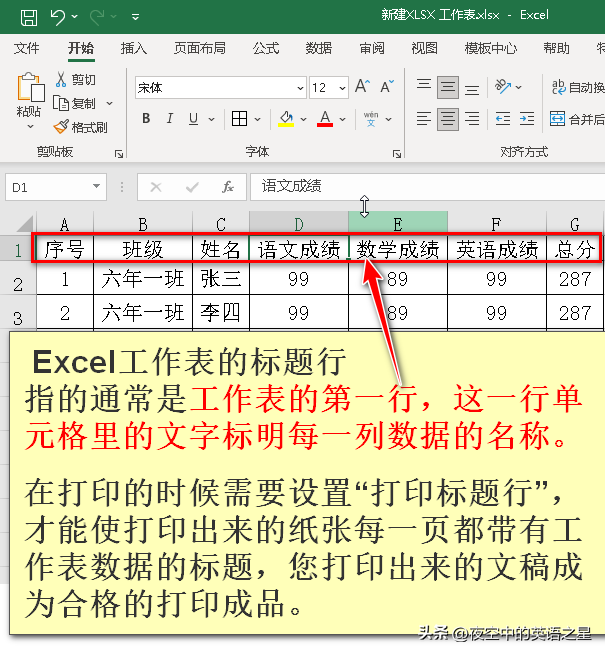605x654 pixels.
Task: Open the 帮助 ribbon tab
Action: coord(556,48)
